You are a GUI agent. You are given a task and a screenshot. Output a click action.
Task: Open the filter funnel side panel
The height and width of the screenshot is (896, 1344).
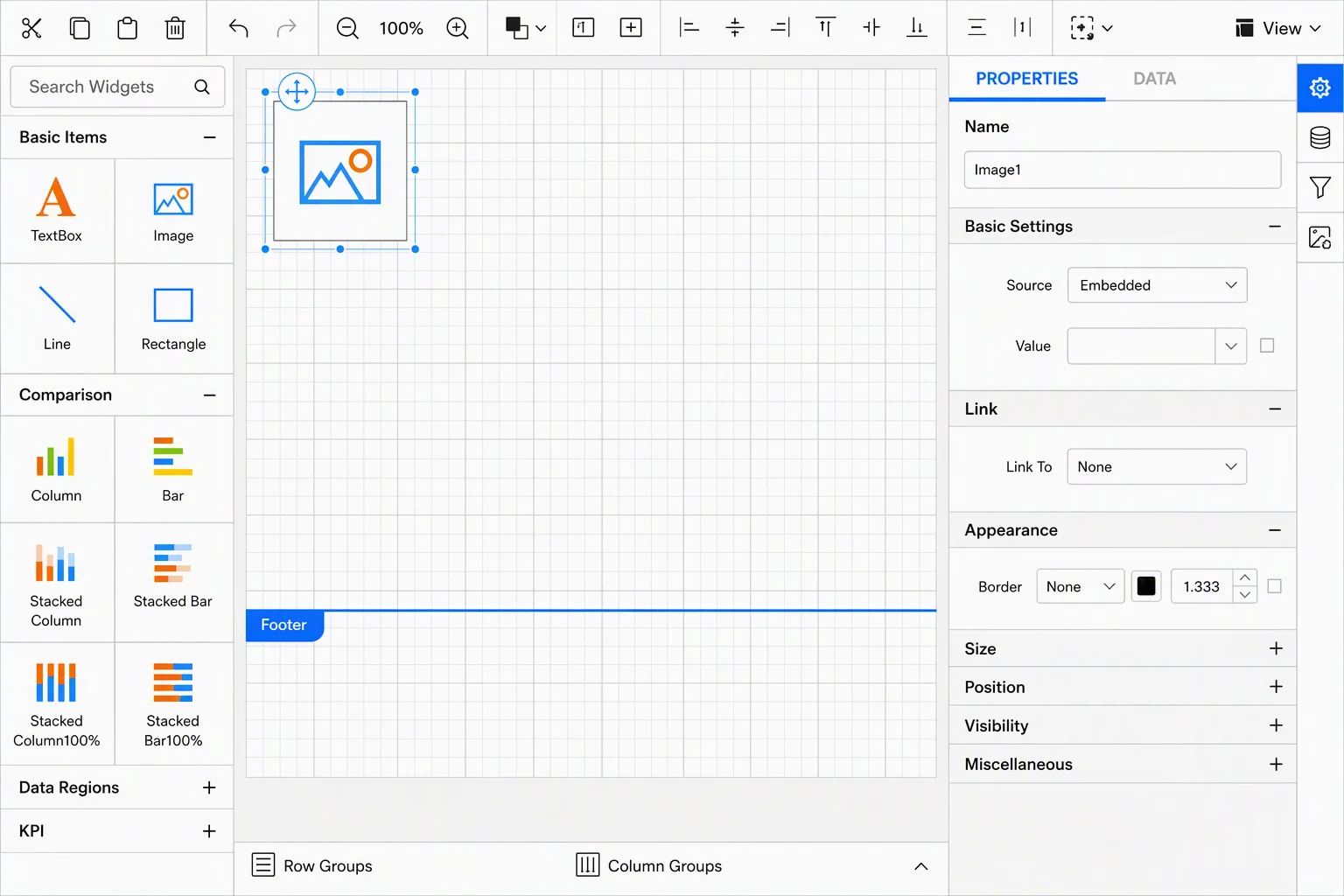(x=1320, y=187)
